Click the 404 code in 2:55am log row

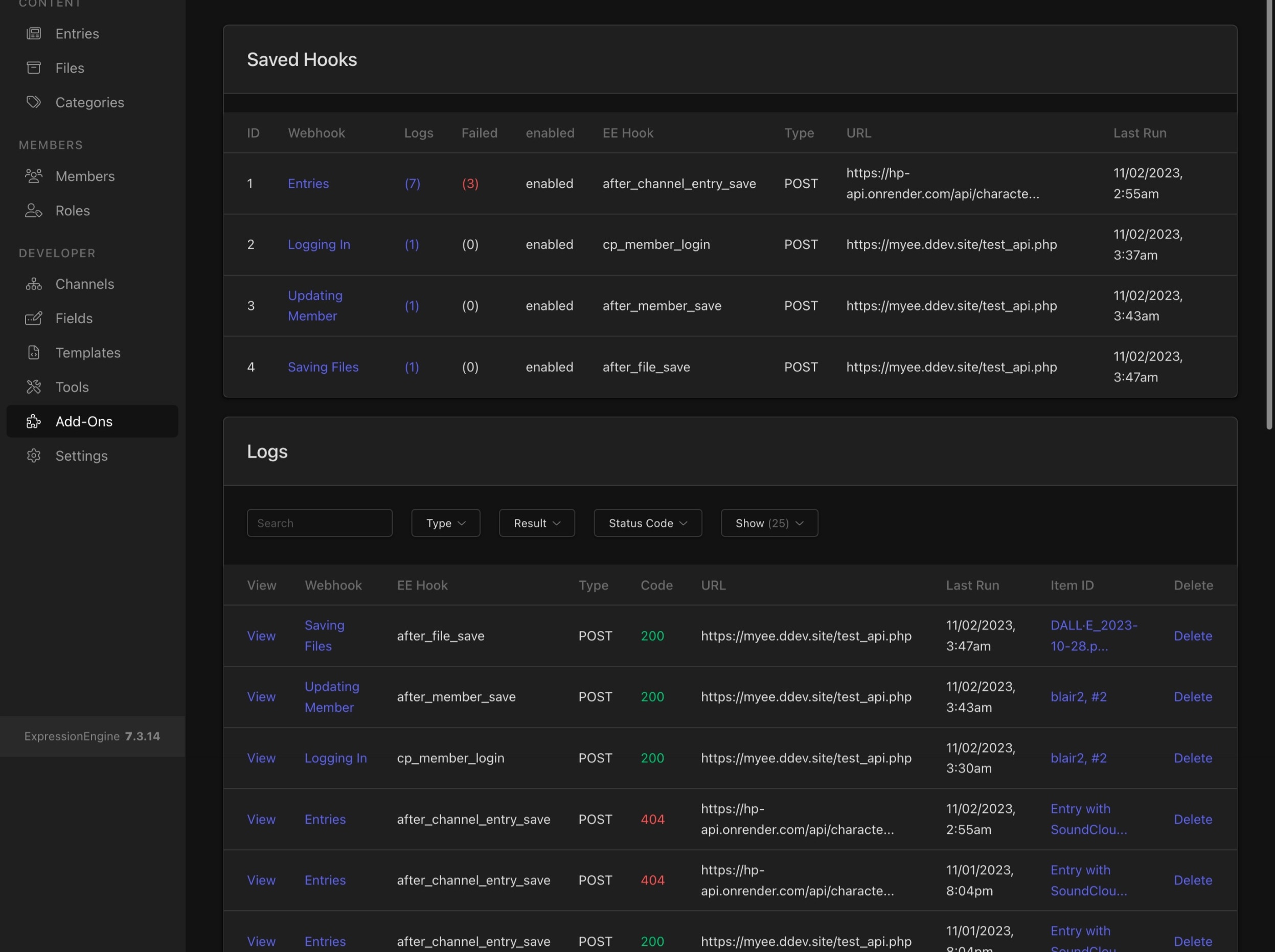(652, 819)
